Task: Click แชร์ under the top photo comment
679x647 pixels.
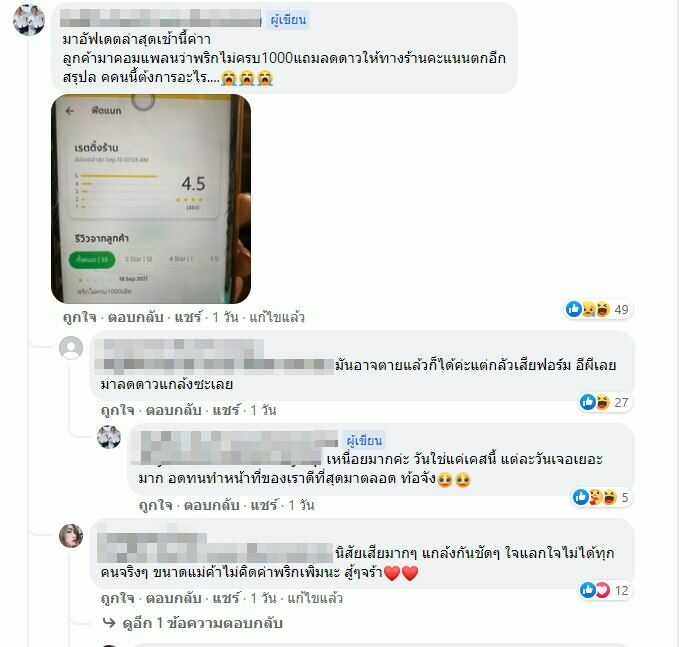Action: coord(188,317)
